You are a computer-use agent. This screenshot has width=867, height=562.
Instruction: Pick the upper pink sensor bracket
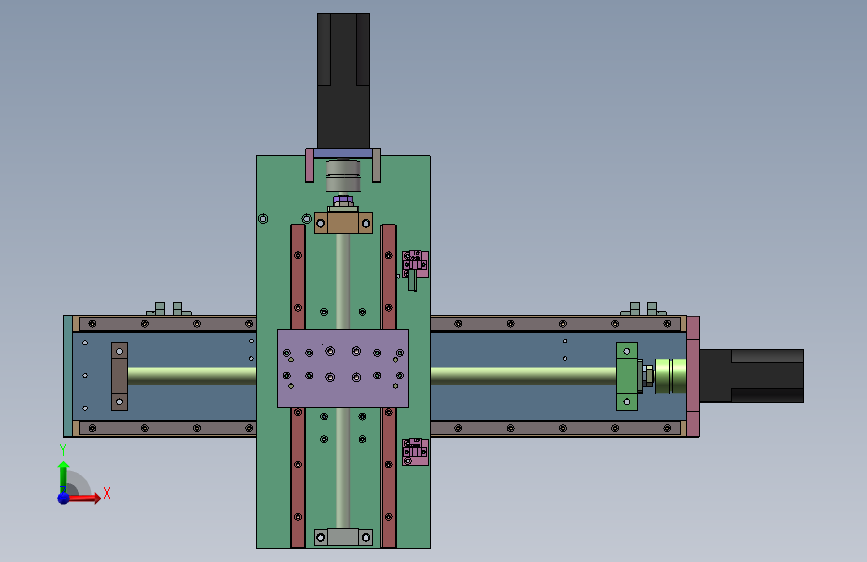(415, 264)
